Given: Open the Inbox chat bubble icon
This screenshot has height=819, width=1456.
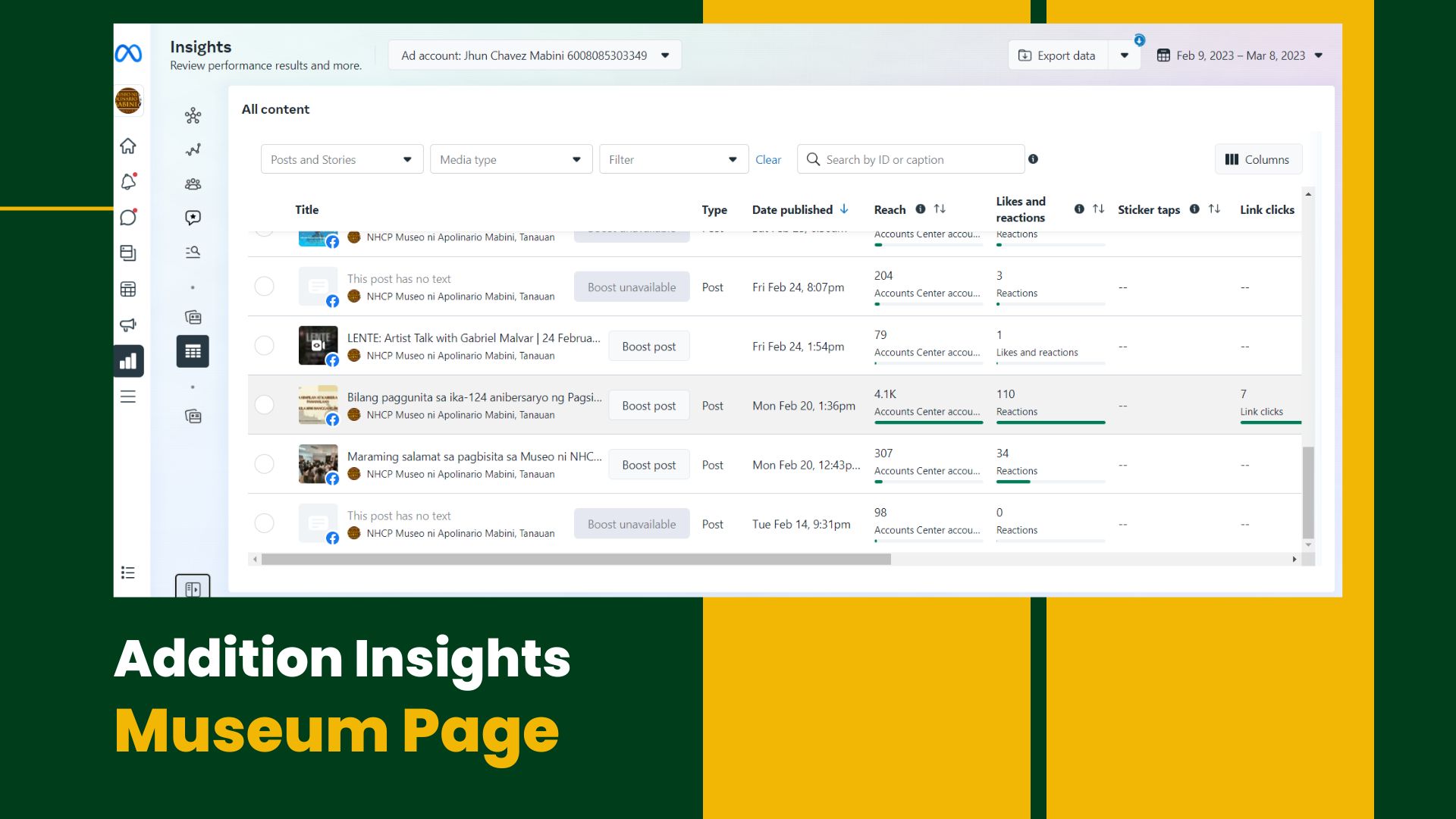Looking at the screenshot, I should pyautogui.click(x=128, y=218).
